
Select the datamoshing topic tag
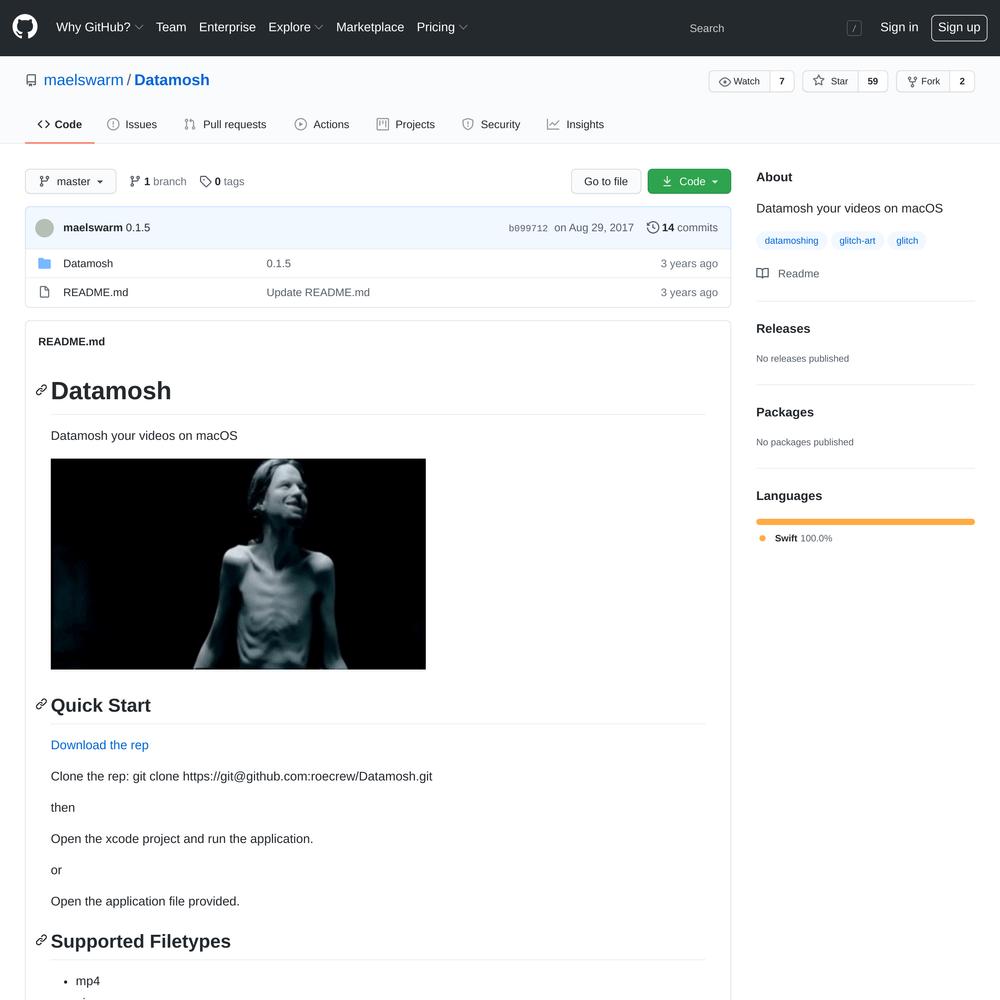coord(791,240)
